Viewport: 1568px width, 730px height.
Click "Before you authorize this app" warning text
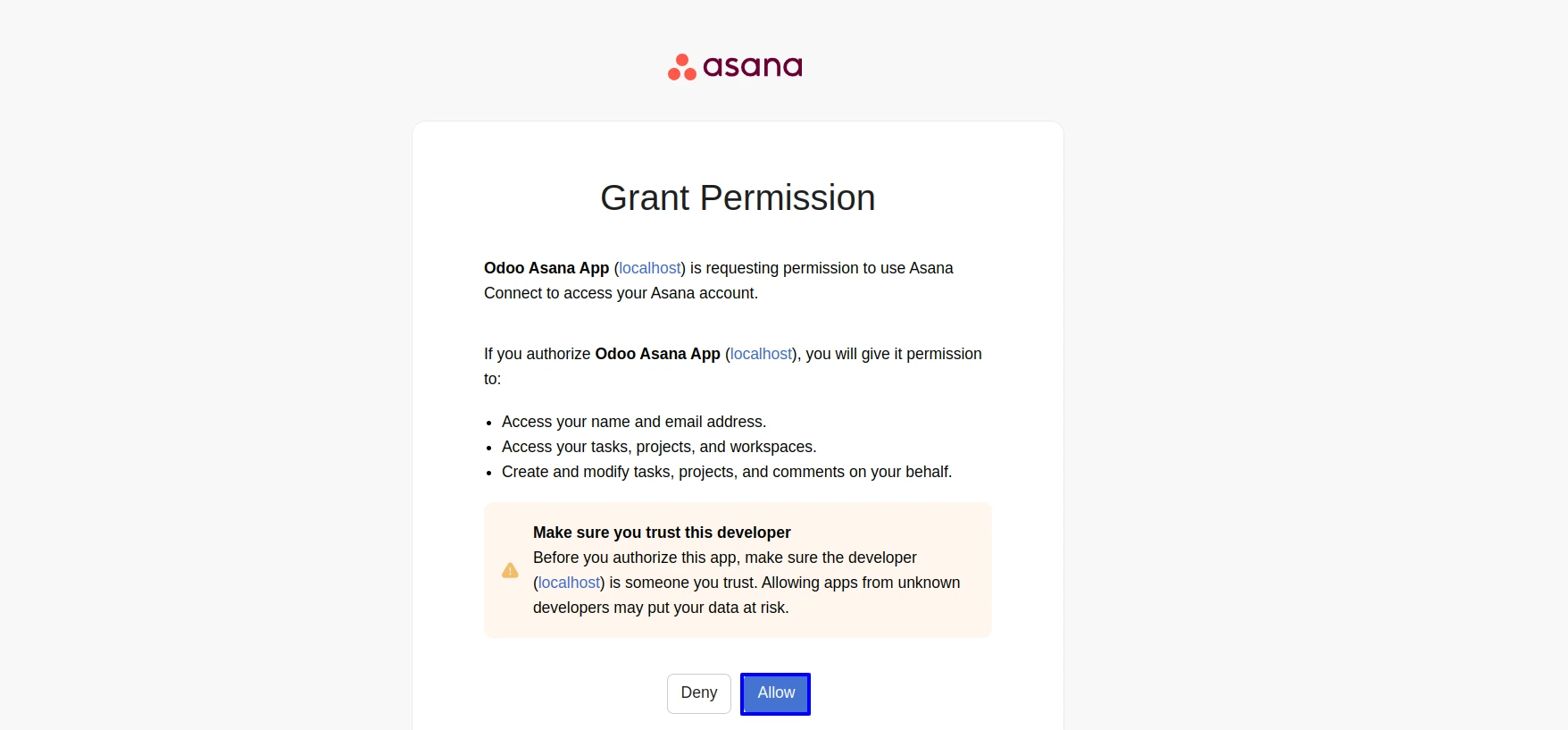724,558
